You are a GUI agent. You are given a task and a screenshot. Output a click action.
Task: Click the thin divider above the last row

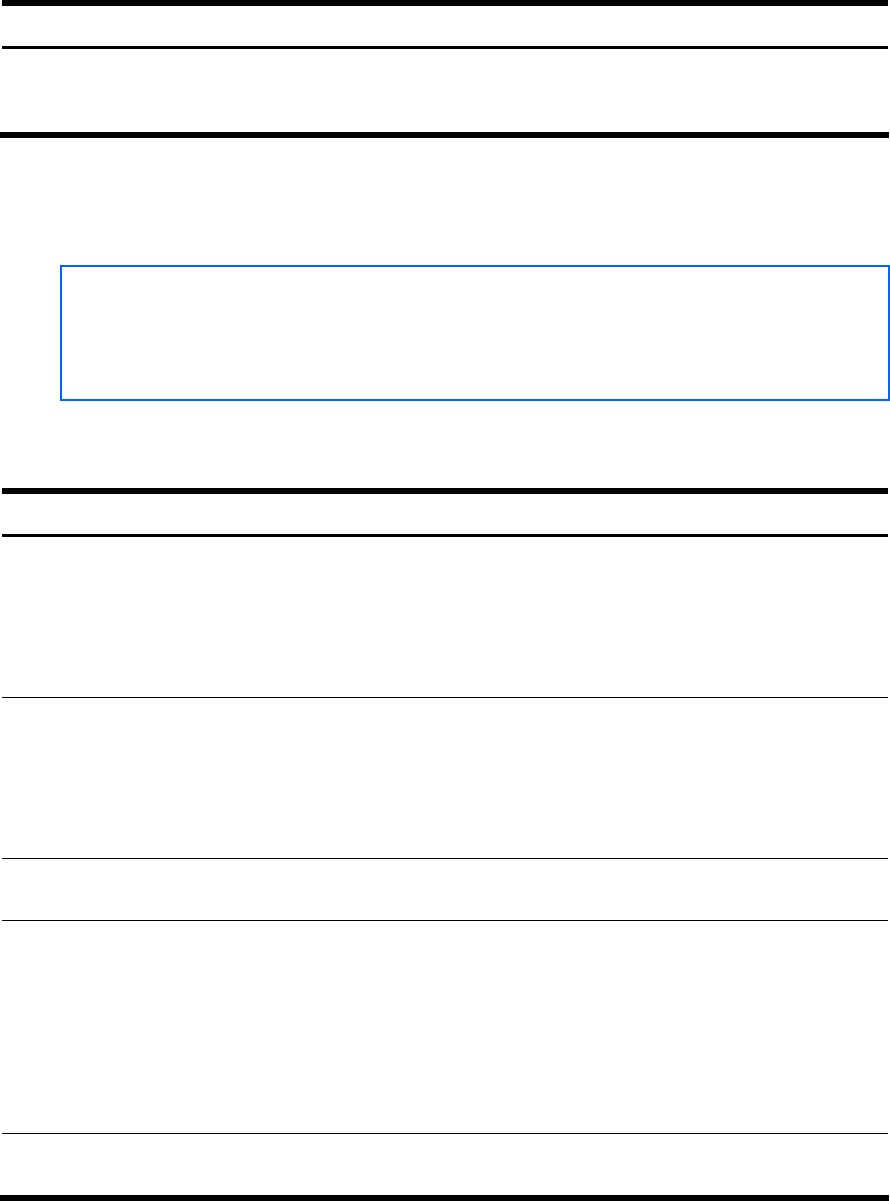click(445, 1133)
